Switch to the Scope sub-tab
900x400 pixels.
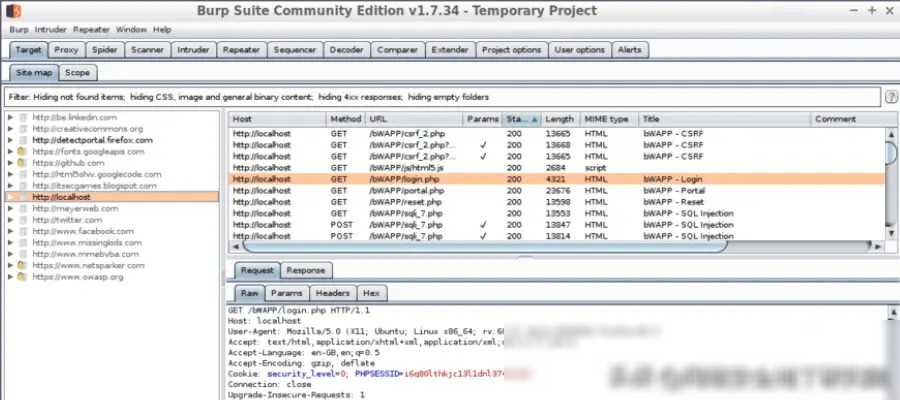[x=77, y=73]
